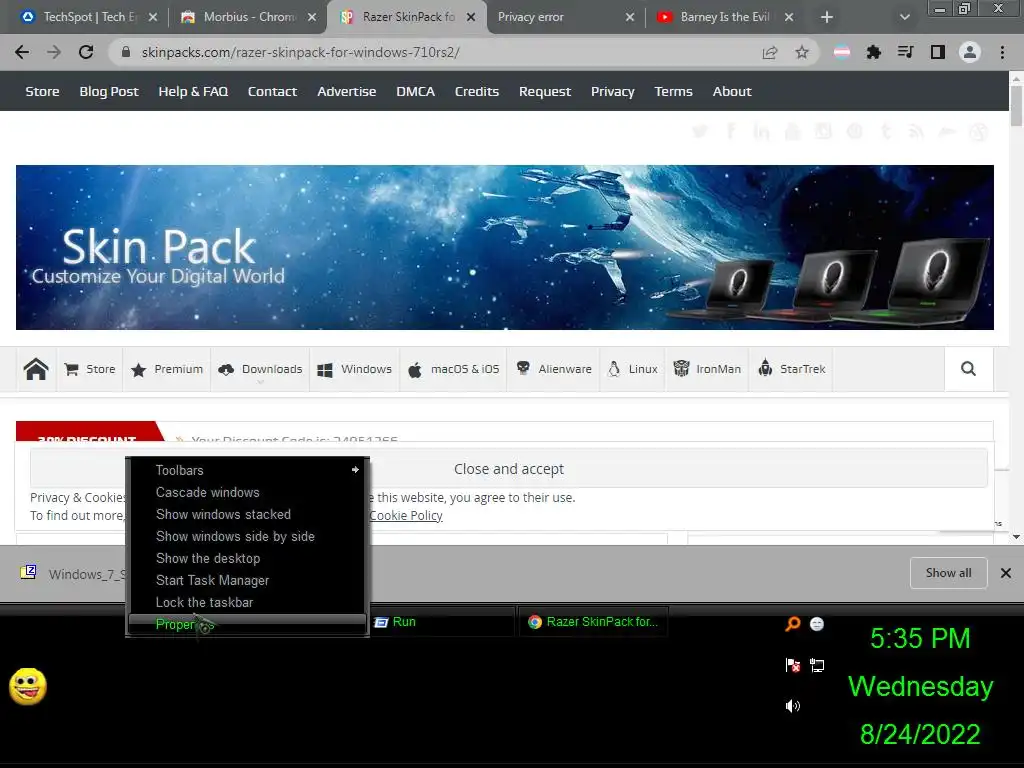
Task: Open the IronMan navigation item
Action: [707, 369]
